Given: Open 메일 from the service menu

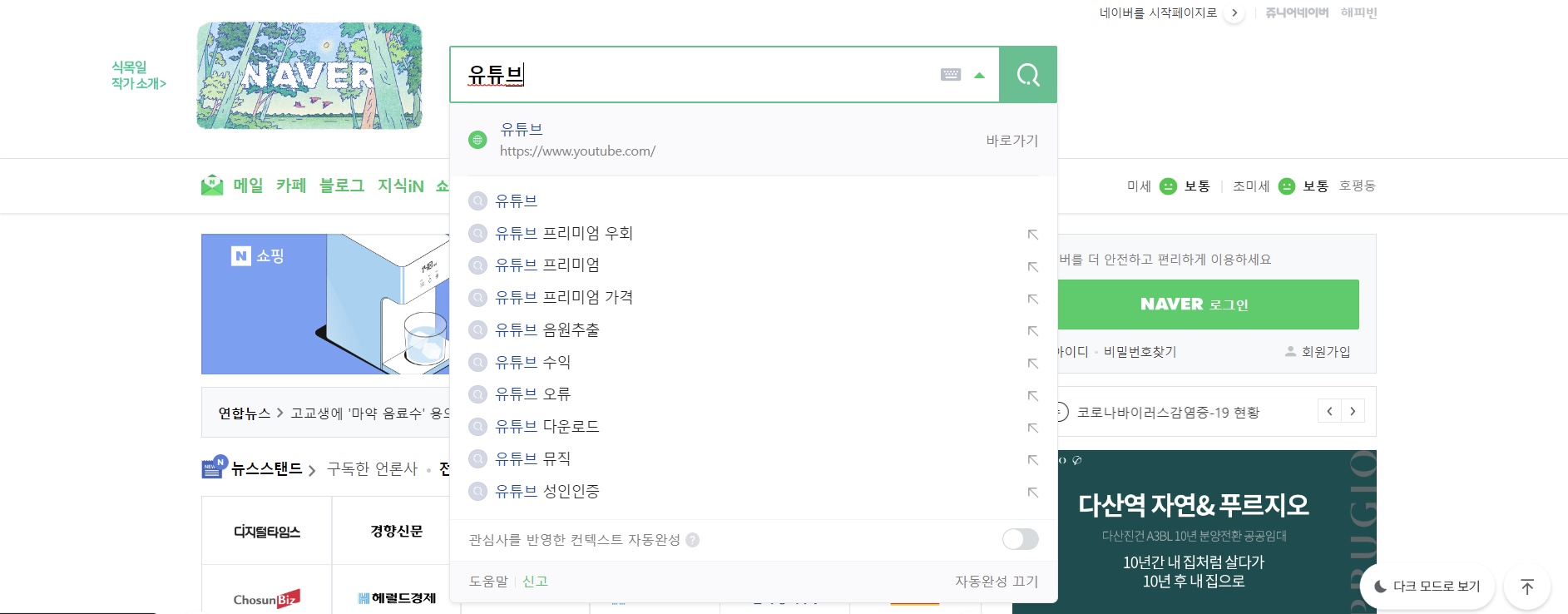Looking at the screenshot, I should coord(248,186).
